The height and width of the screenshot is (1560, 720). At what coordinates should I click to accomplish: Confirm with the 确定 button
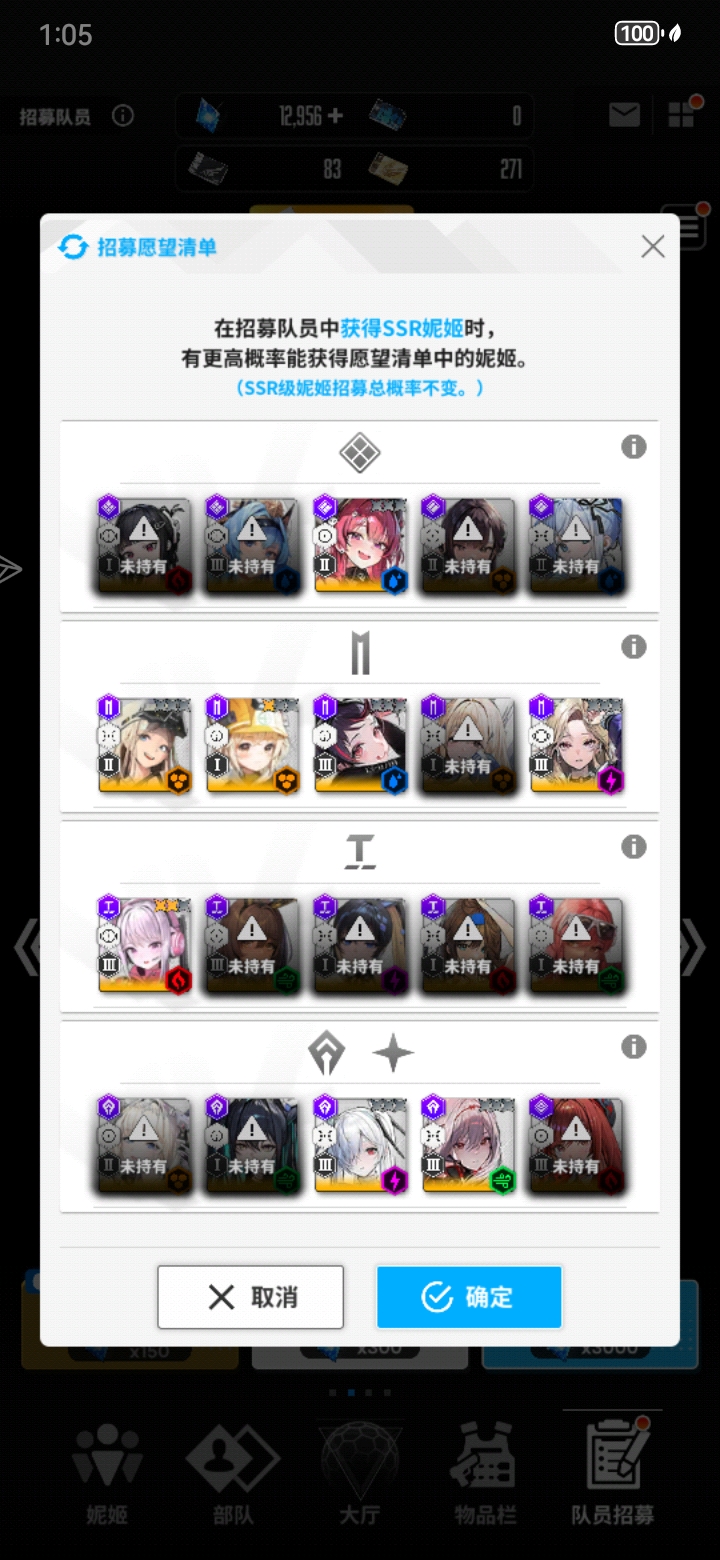pos(469,1297)
